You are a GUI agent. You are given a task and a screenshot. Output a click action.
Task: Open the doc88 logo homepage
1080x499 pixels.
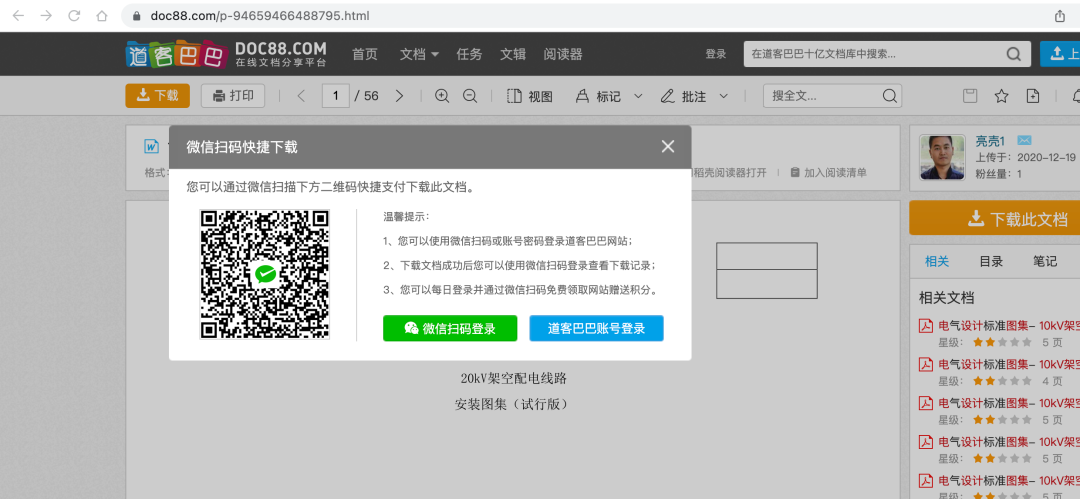[226, 54]
